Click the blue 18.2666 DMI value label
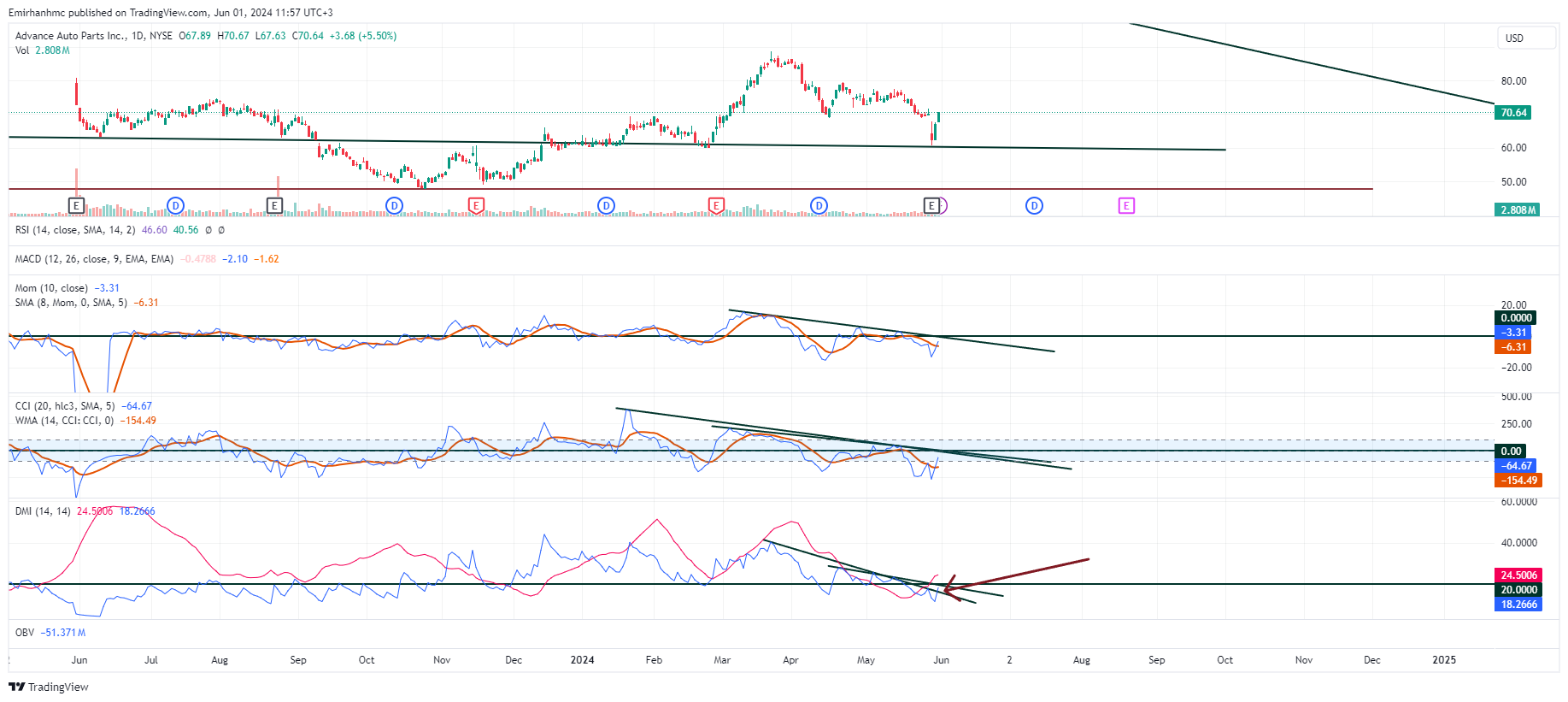 click(x=1518, y=605)
